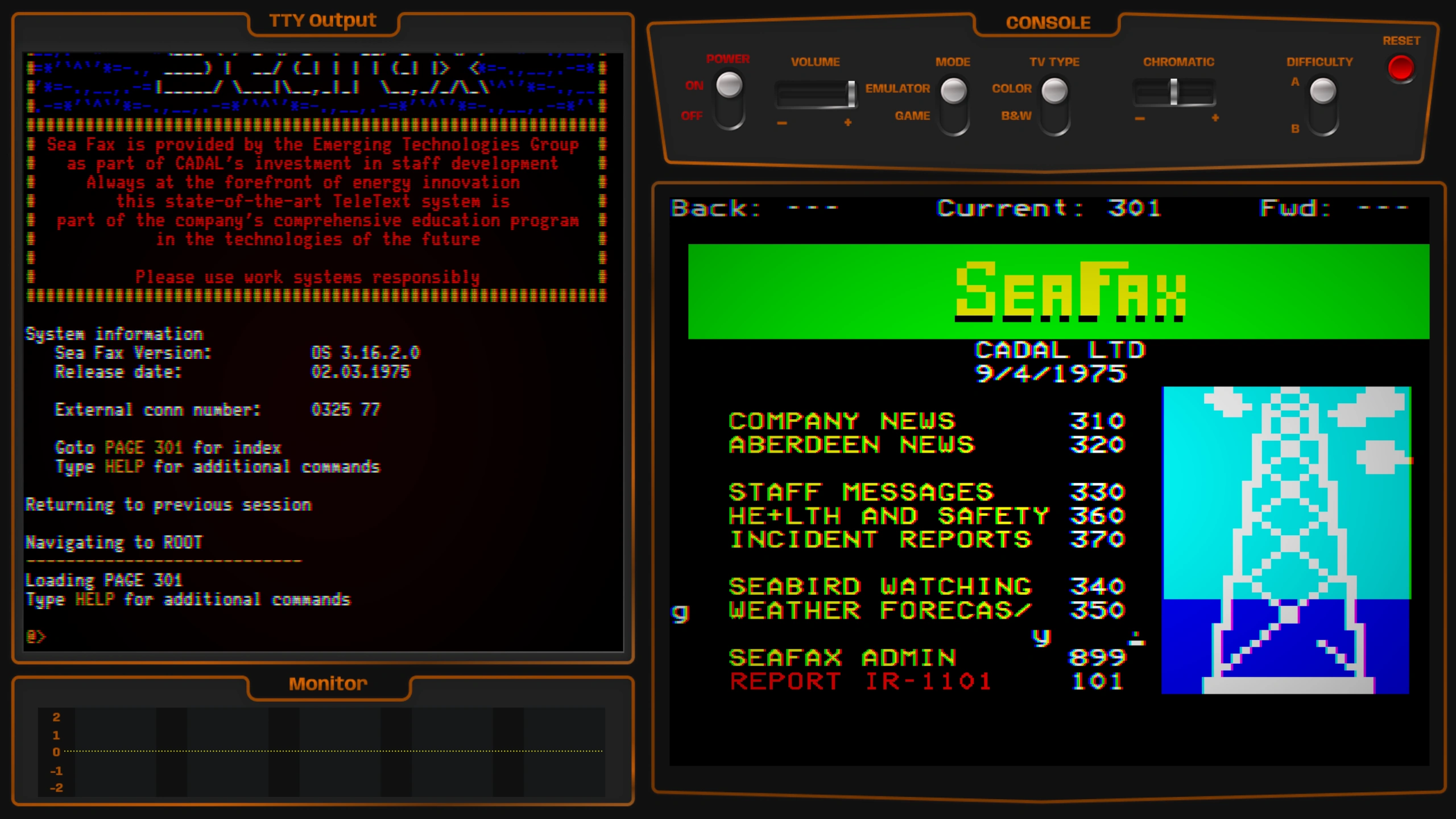Click the chromatic minus icon
Viewport: 1456px width, 819px height.
(1140, 118)
